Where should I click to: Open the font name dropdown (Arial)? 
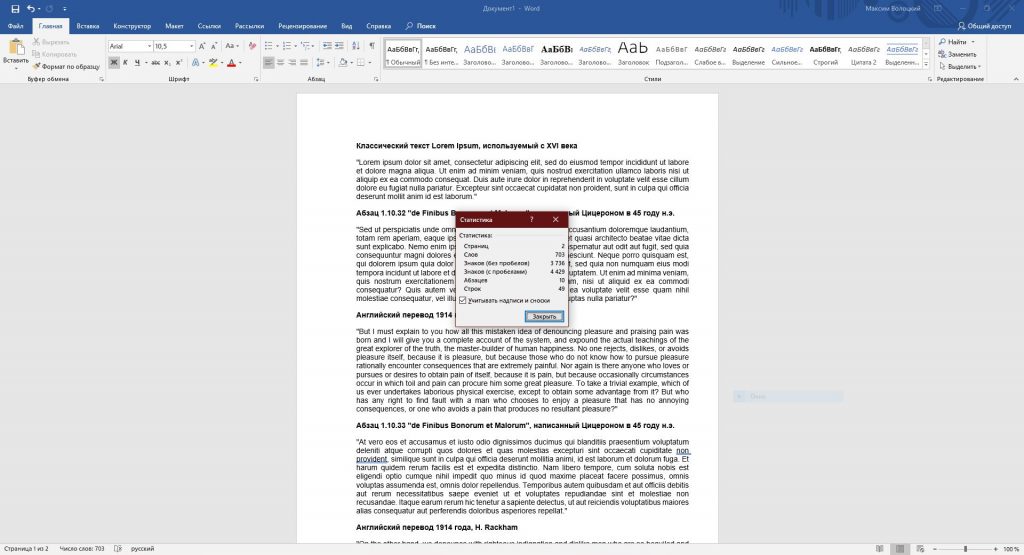tap(150, 46)
